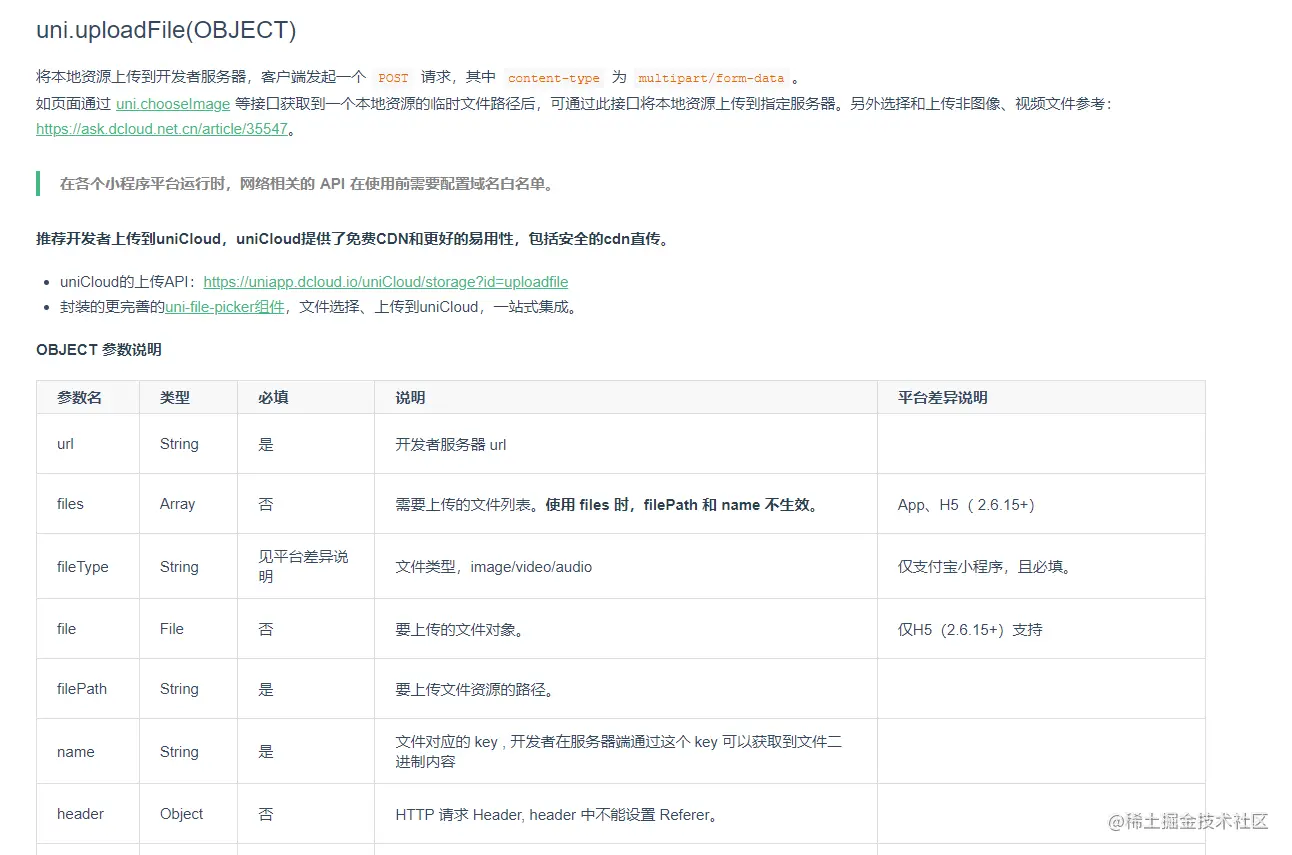Click the 平台差异说明 column header
This screenshot has height=855, width=1292.
pos(1041,397)
